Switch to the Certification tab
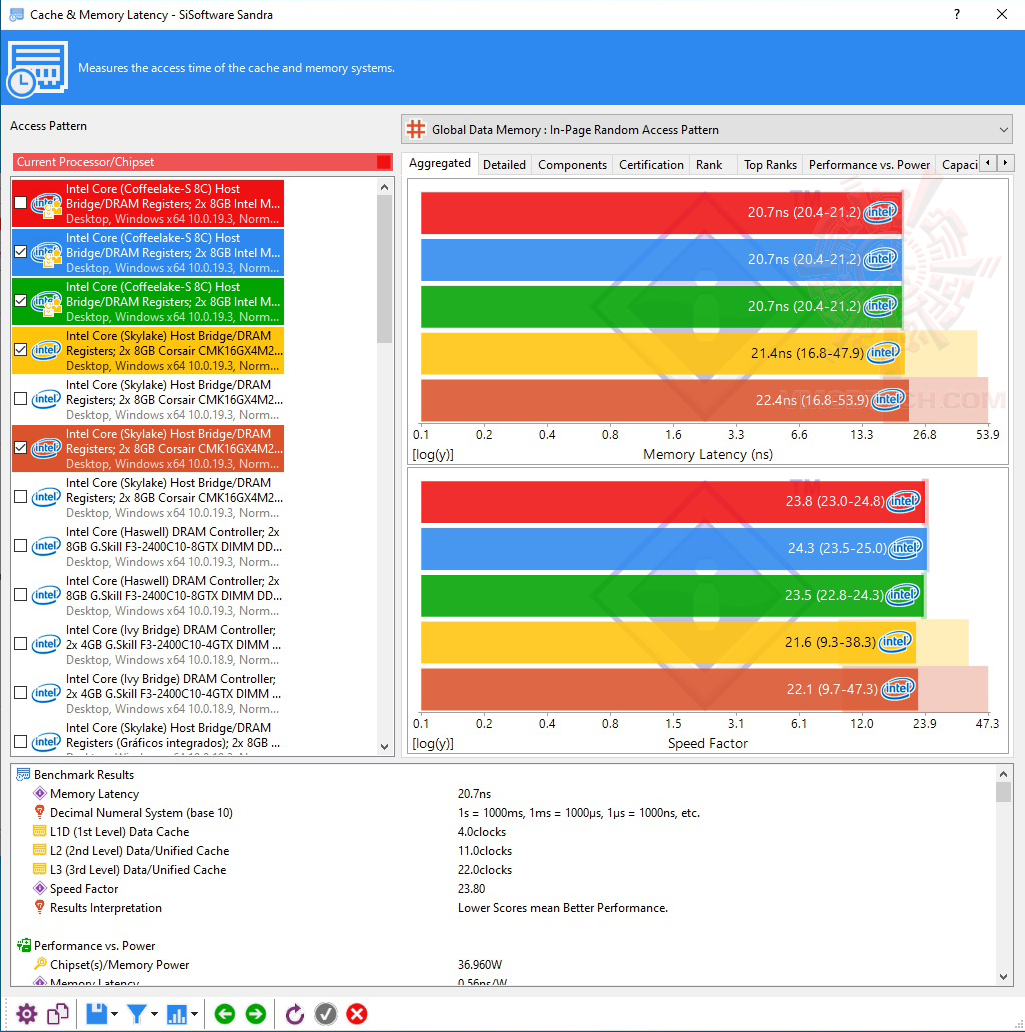The width and height of the screenshot is (1025, 1032). coord(651,165)
